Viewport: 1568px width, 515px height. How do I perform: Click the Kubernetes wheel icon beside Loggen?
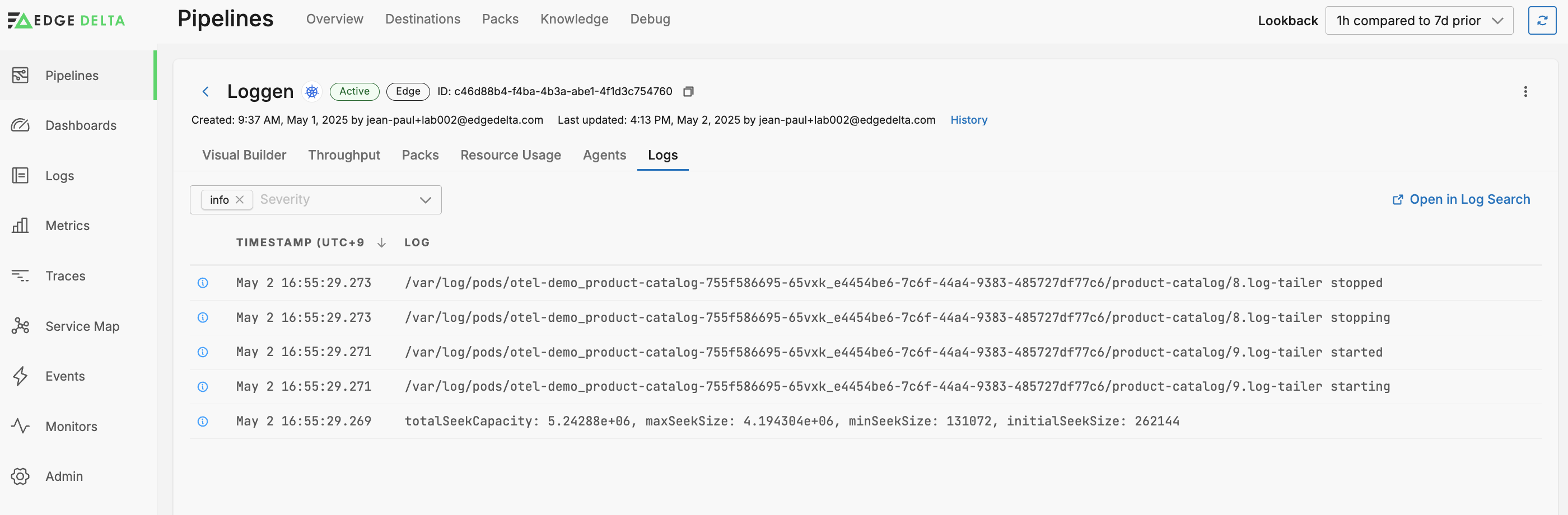point(312,91)
